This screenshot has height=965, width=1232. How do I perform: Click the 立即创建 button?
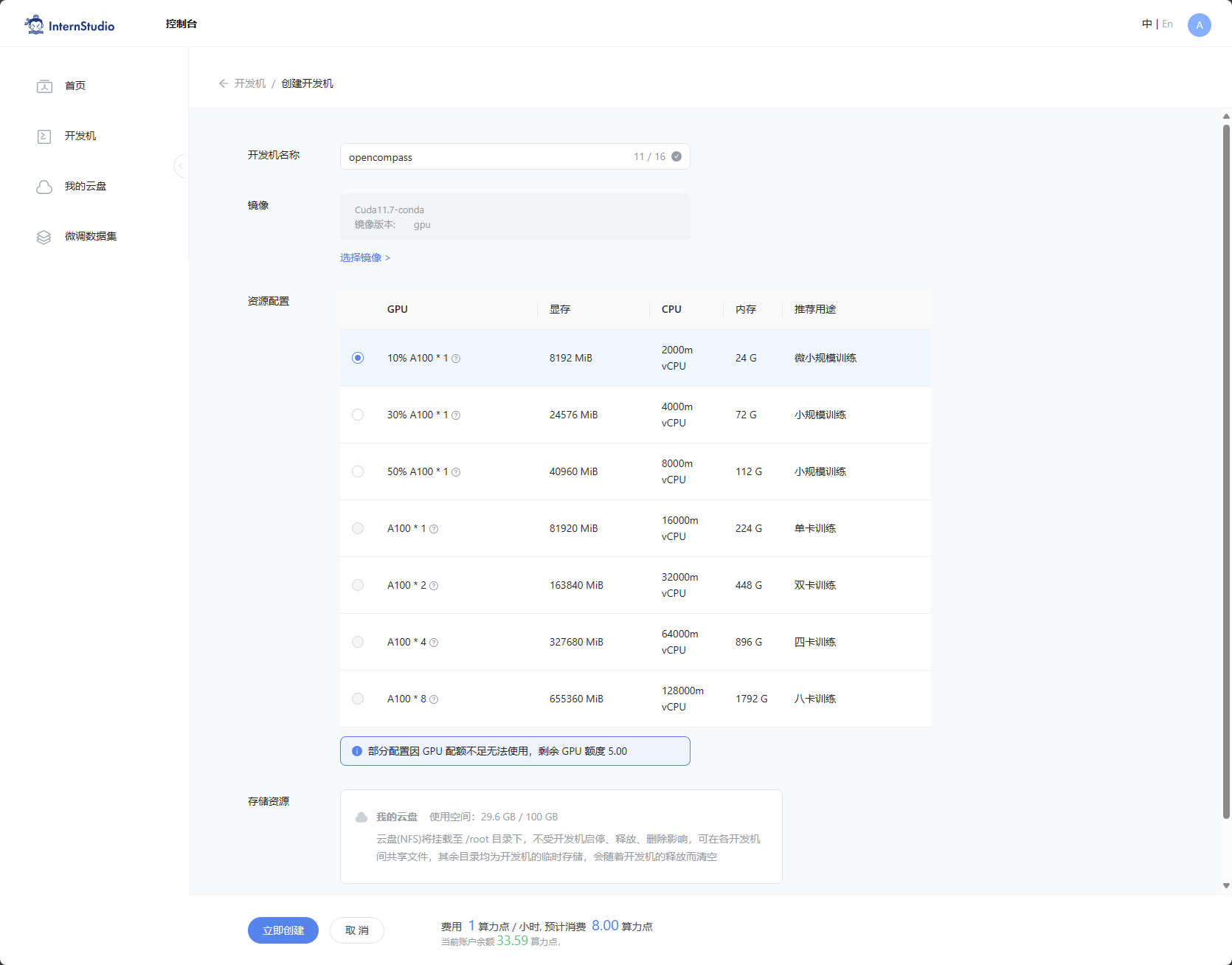(x=283, y=930)
